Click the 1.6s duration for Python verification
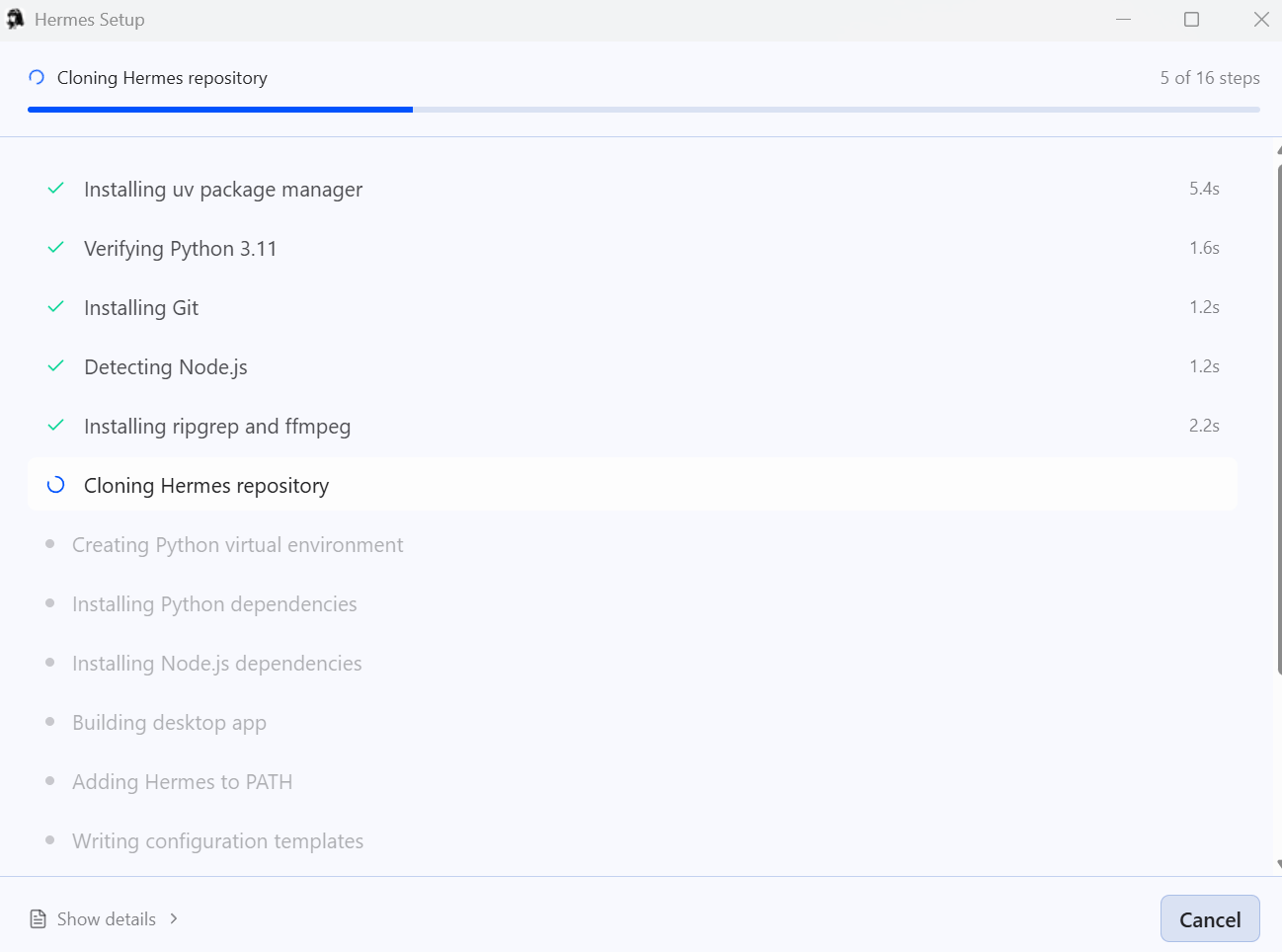Screen dimensions: 1282x952 point(1204,248)
